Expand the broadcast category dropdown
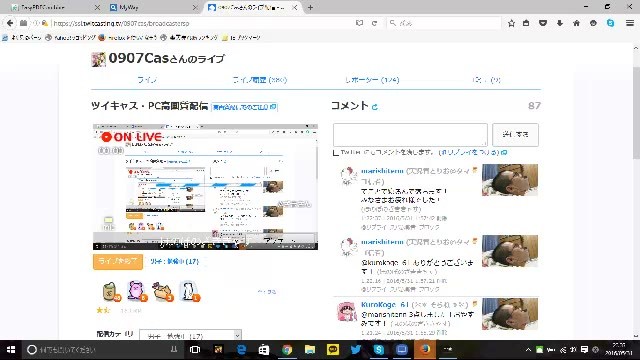This screenshot has height=360, width=640. pos(190,336)
